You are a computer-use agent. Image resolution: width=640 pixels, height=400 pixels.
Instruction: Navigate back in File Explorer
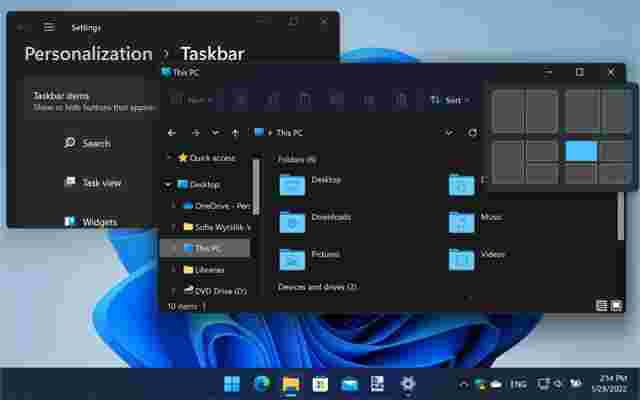[x=172, y=133]
